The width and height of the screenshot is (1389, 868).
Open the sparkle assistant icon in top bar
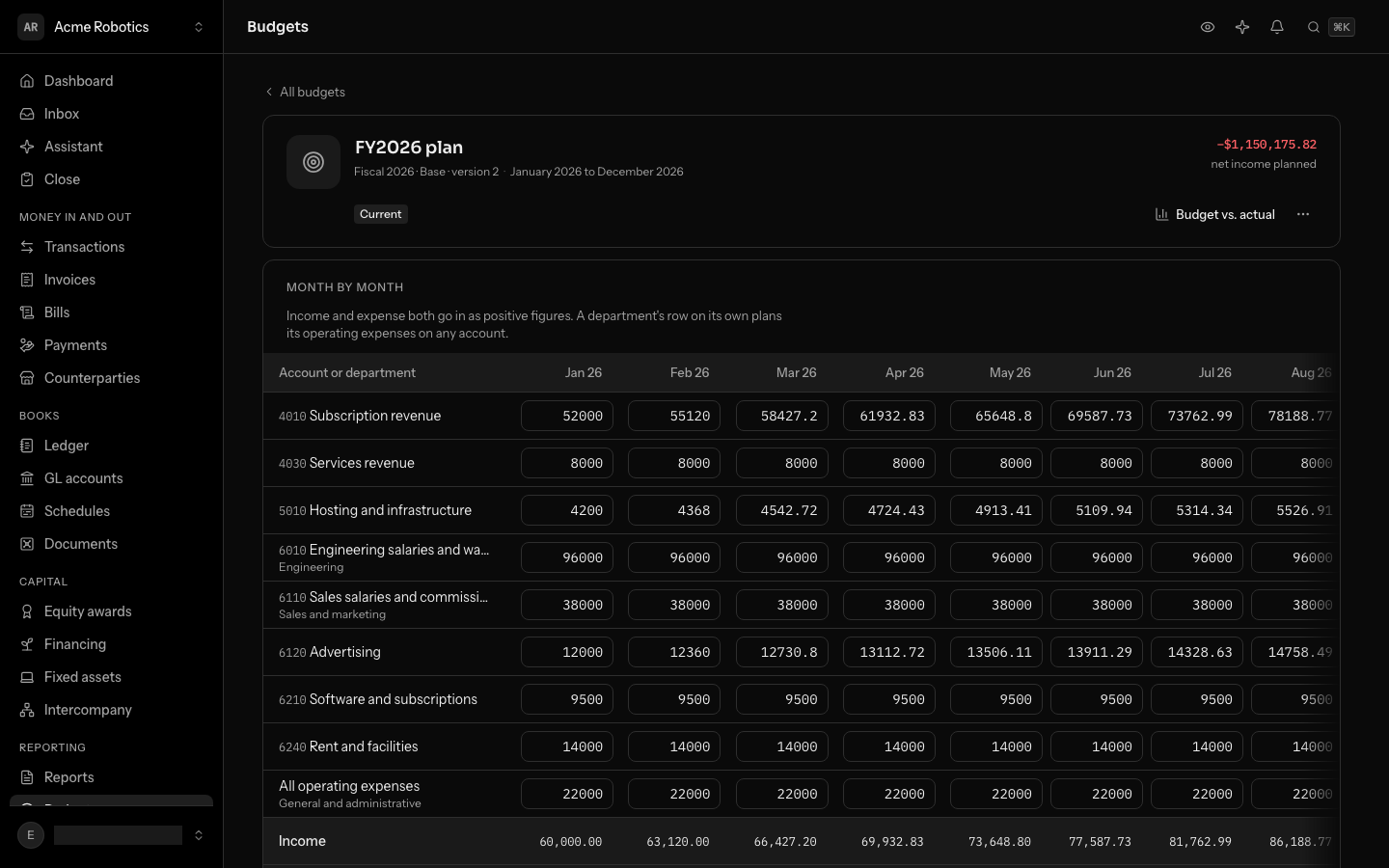click(1242, 27)
